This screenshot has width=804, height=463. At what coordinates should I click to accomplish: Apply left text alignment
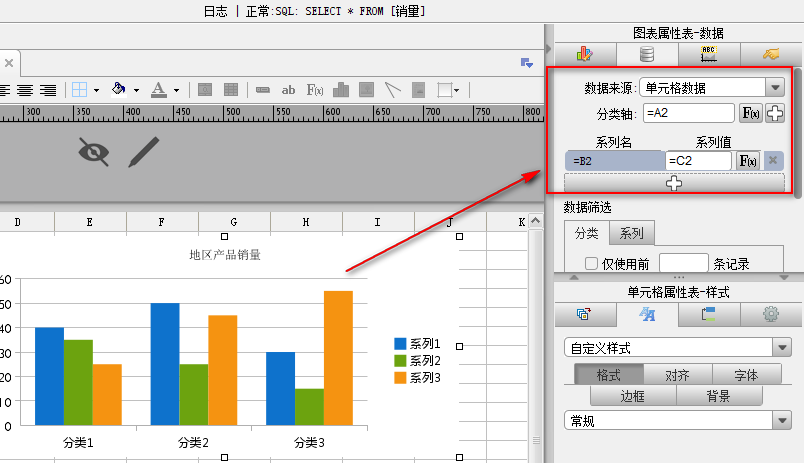click(x=4, y=90)
